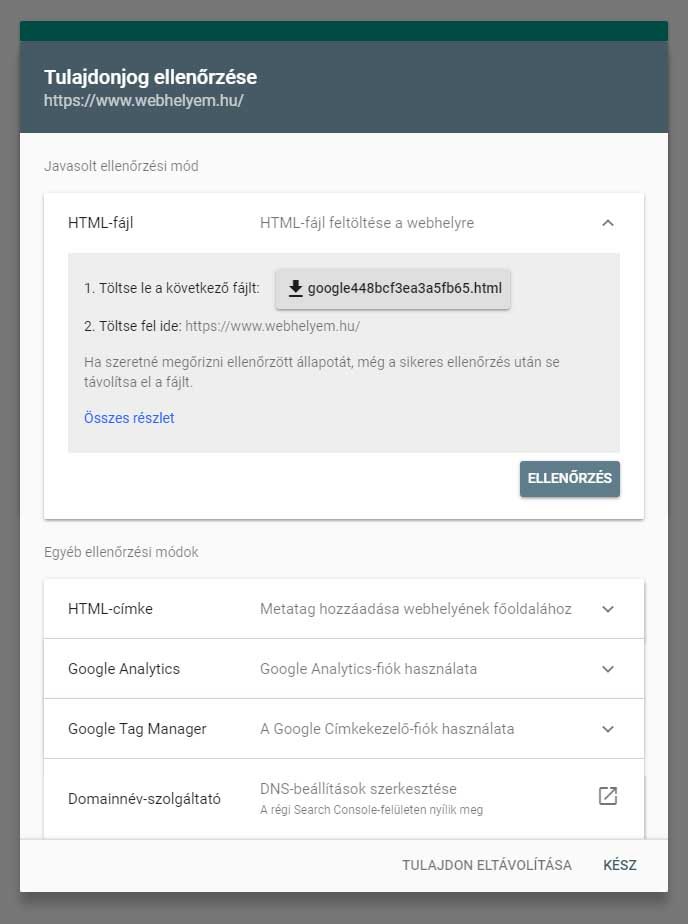This screenshot has height=924, width=688.
Task: Collapse the HTML-fájl verification section
Action: tap(607, 223)
